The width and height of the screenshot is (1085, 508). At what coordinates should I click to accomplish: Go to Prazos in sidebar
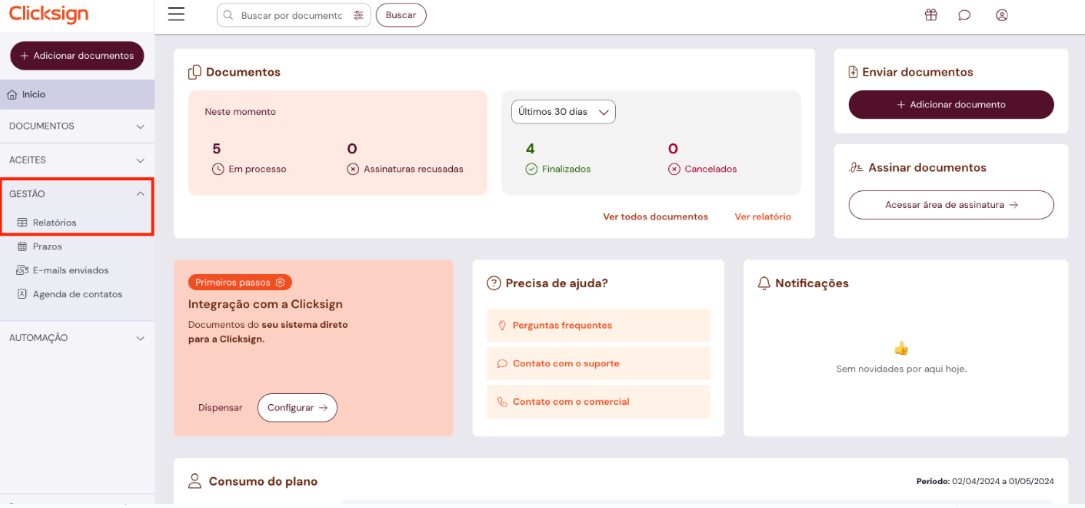pyautogui.click(x=47, y=247)
